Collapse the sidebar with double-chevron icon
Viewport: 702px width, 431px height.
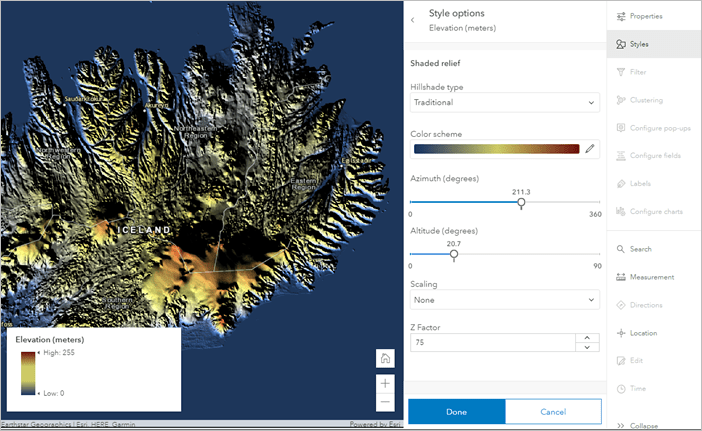(621, 426)
